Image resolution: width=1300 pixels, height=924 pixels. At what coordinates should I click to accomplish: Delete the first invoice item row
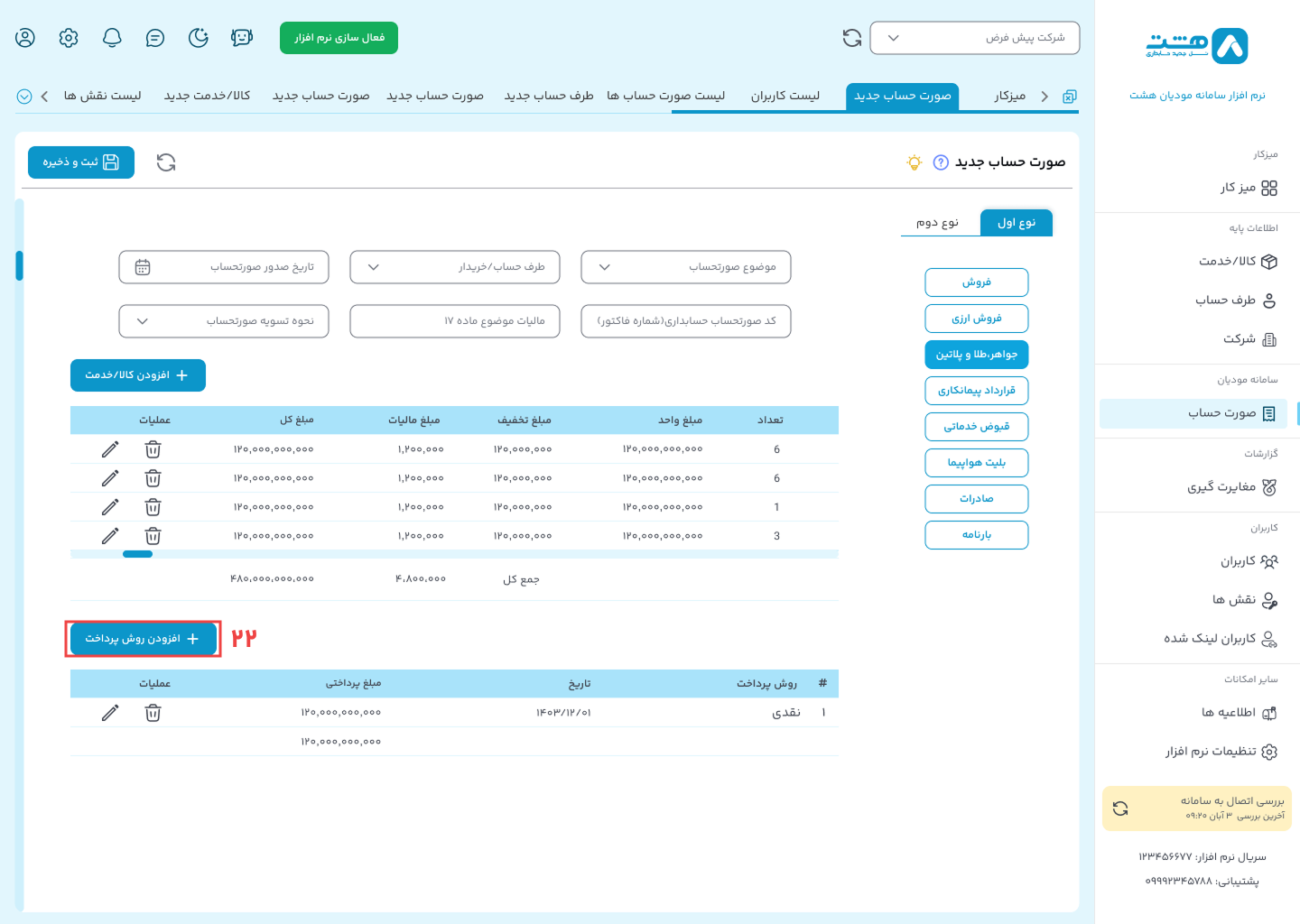pos(153,449)
